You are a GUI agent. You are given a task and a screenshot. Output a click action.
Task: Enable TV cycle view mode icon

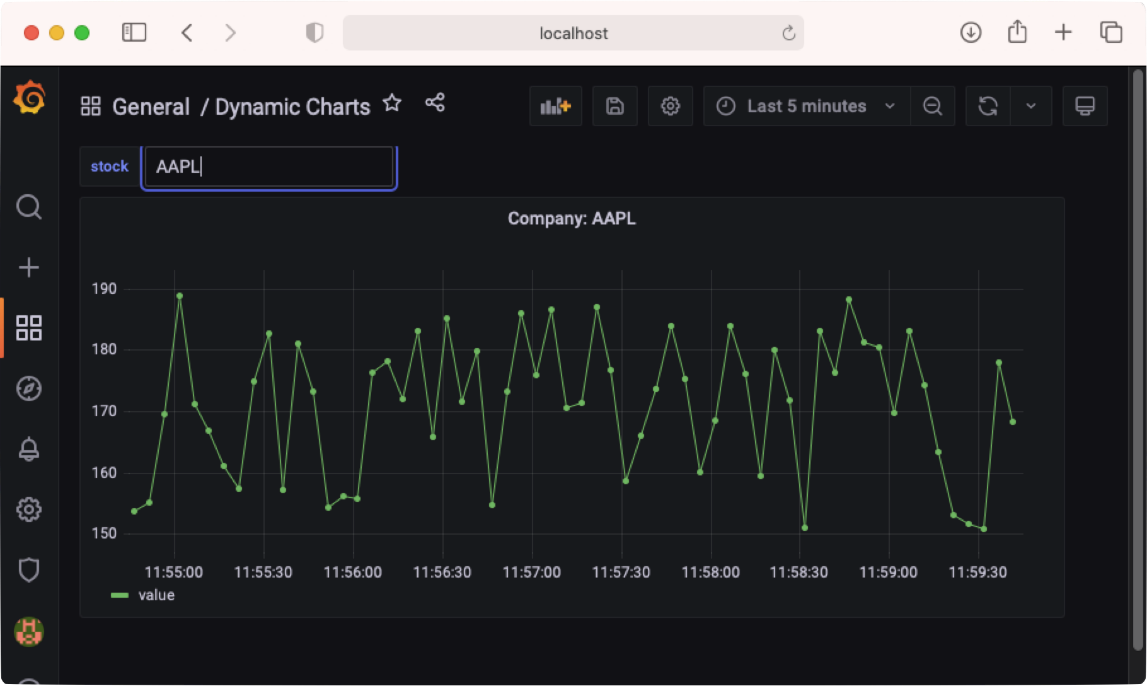(1086, 106)
